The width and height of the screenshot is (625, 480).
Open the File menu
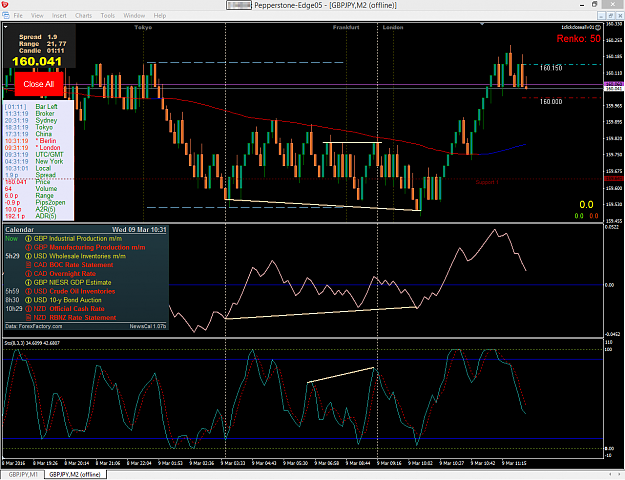(x=18, y=16)
